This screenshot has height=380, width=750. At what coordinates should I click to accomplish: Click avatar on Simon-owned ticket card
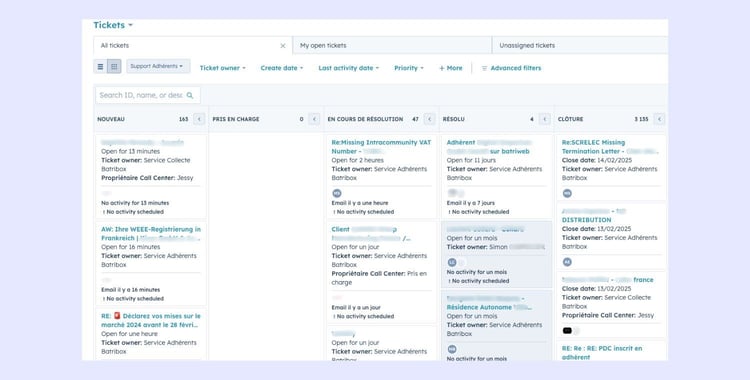[x=452, y=262]
